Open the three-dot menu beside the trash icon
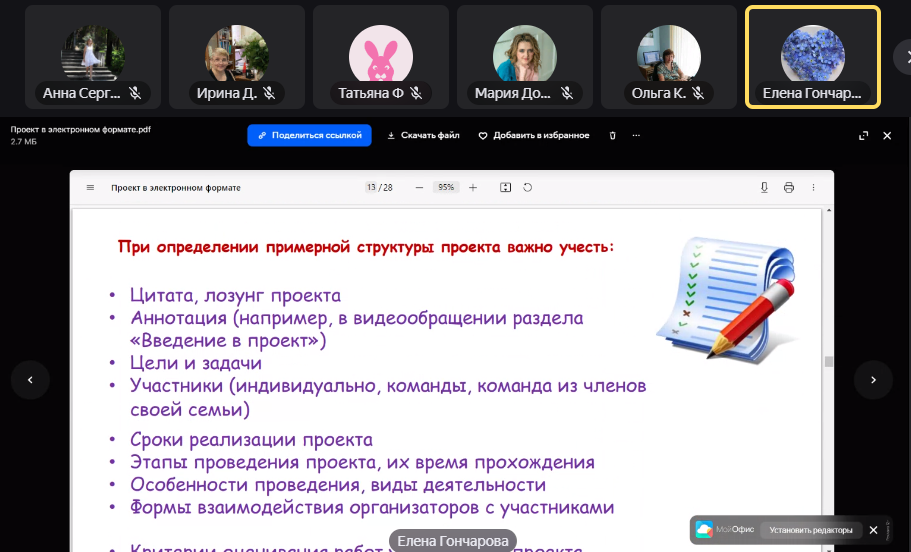911x552 pixels. click(x=636, y=135)
